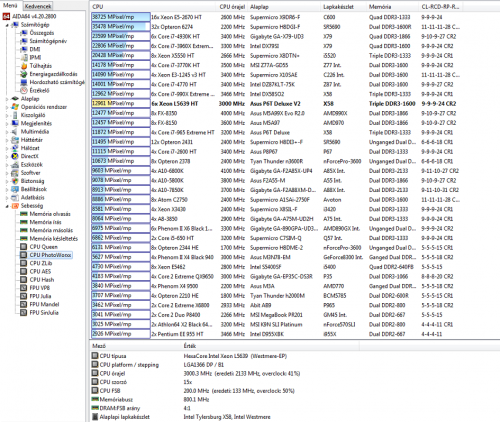Viewport: 500px width, 422px height.
Task: Select the 8x Atom C2750 row
Action: [276, 199]
